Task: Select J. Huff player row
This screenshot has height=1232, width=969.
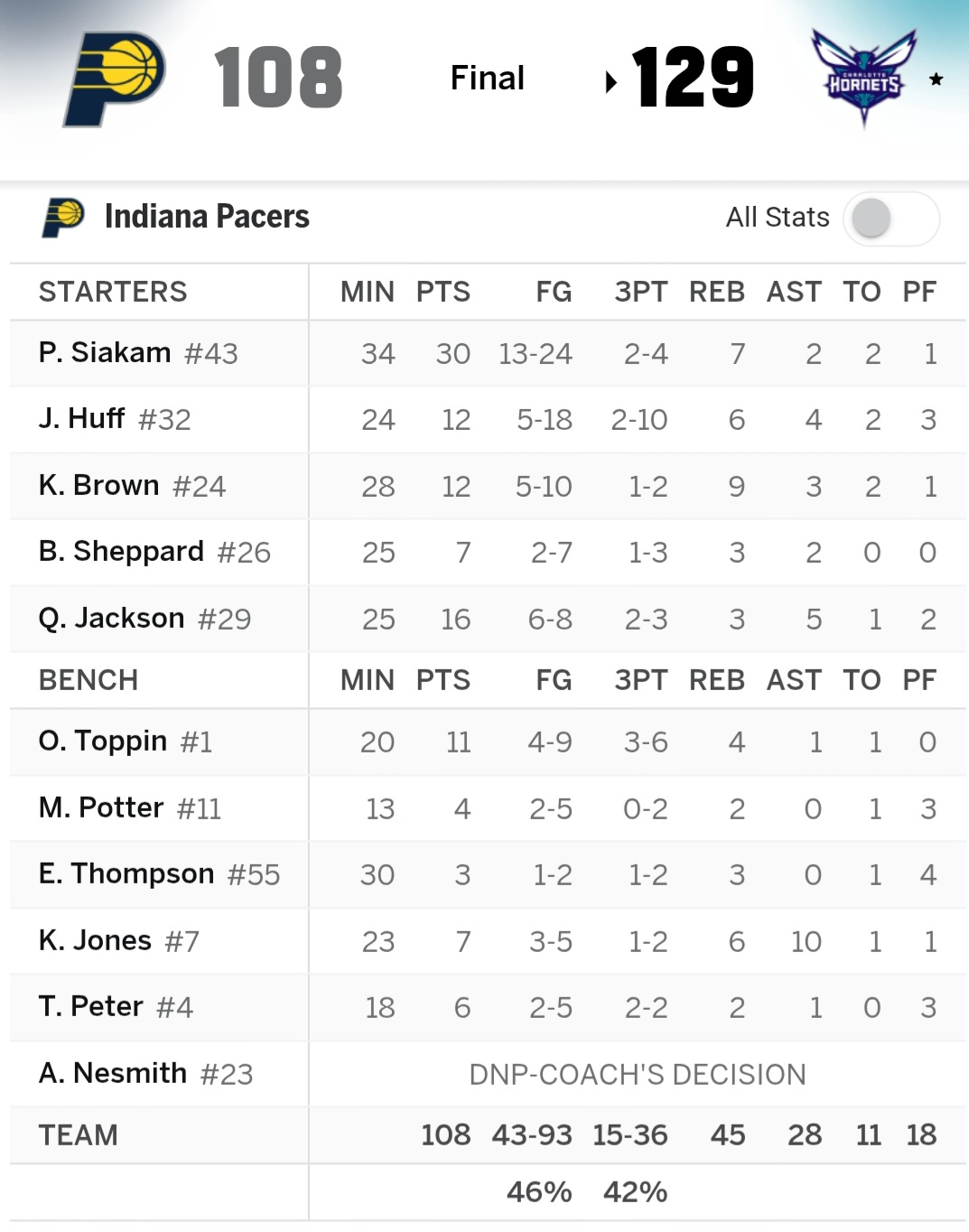Action: pyautogui.click(x=82, y=418)
